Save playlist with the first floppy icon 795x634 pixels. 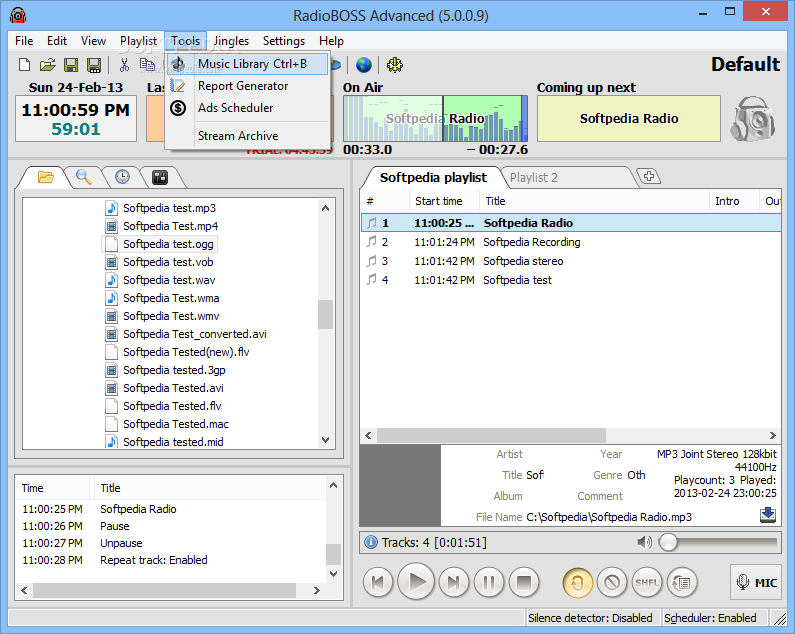70,65
